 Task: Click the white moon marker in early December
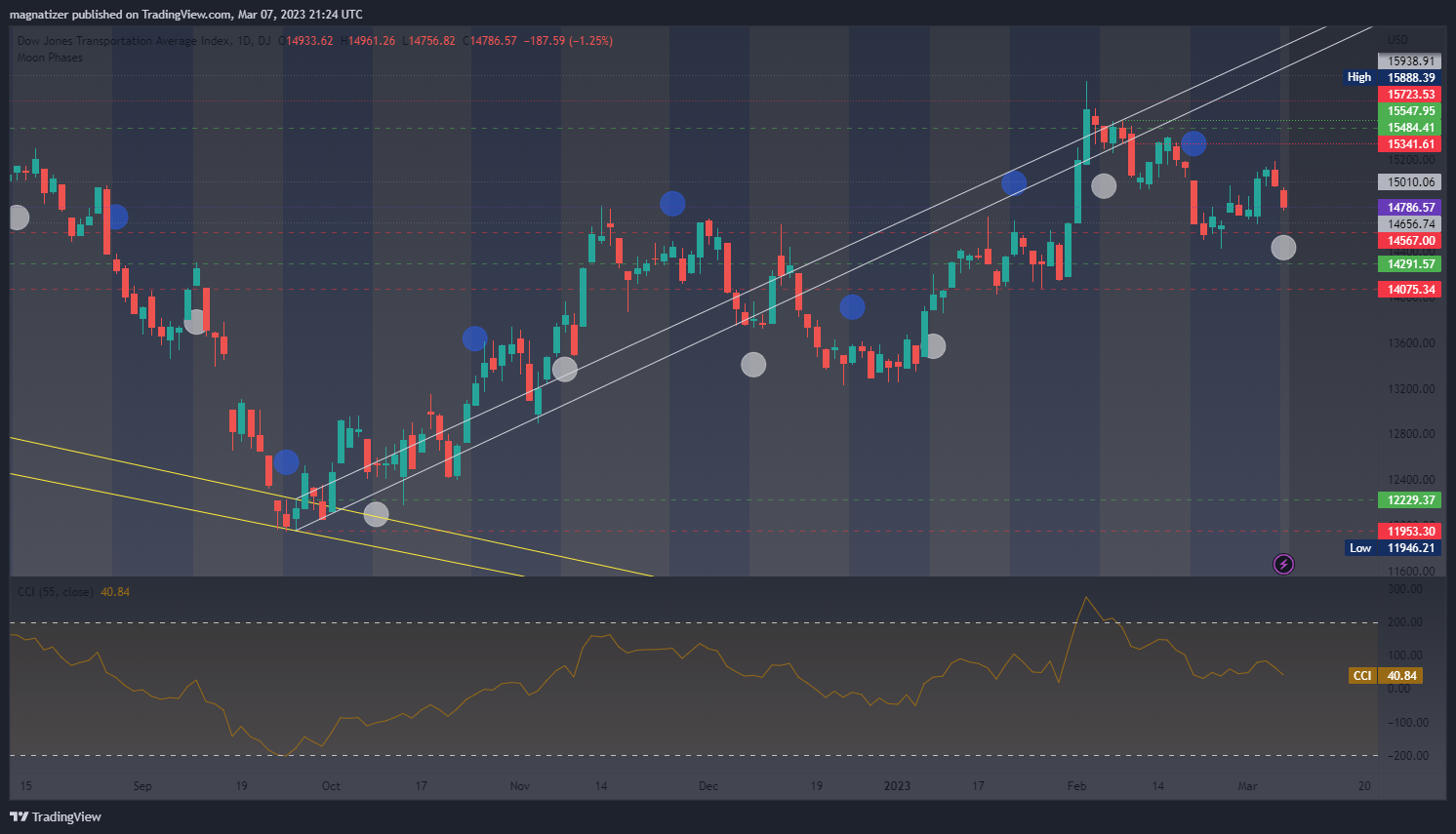tap(753, 365)
